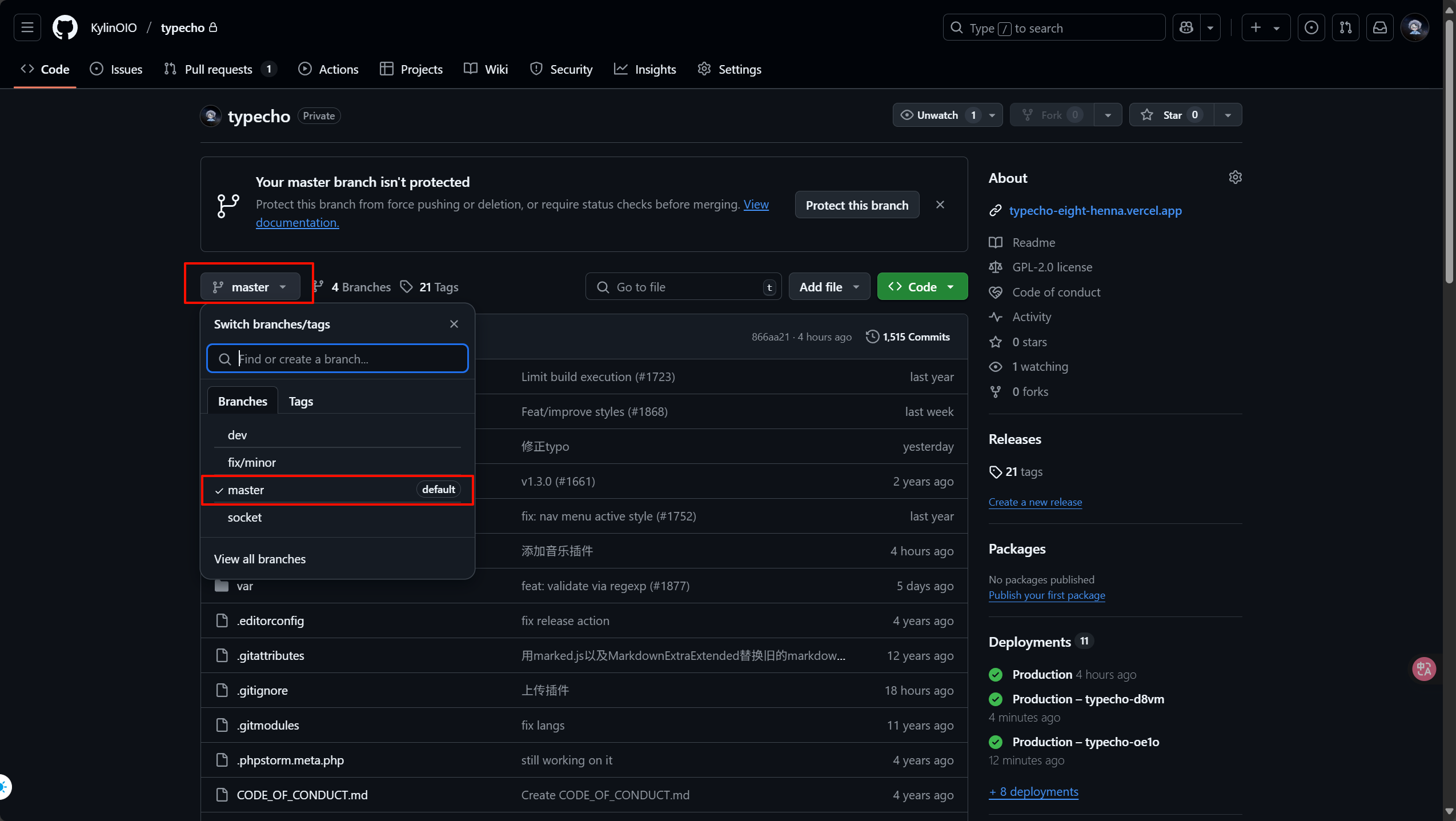Open the issues icon in header
Screen dimensions: 1456x821
[x=1311, y=27]
